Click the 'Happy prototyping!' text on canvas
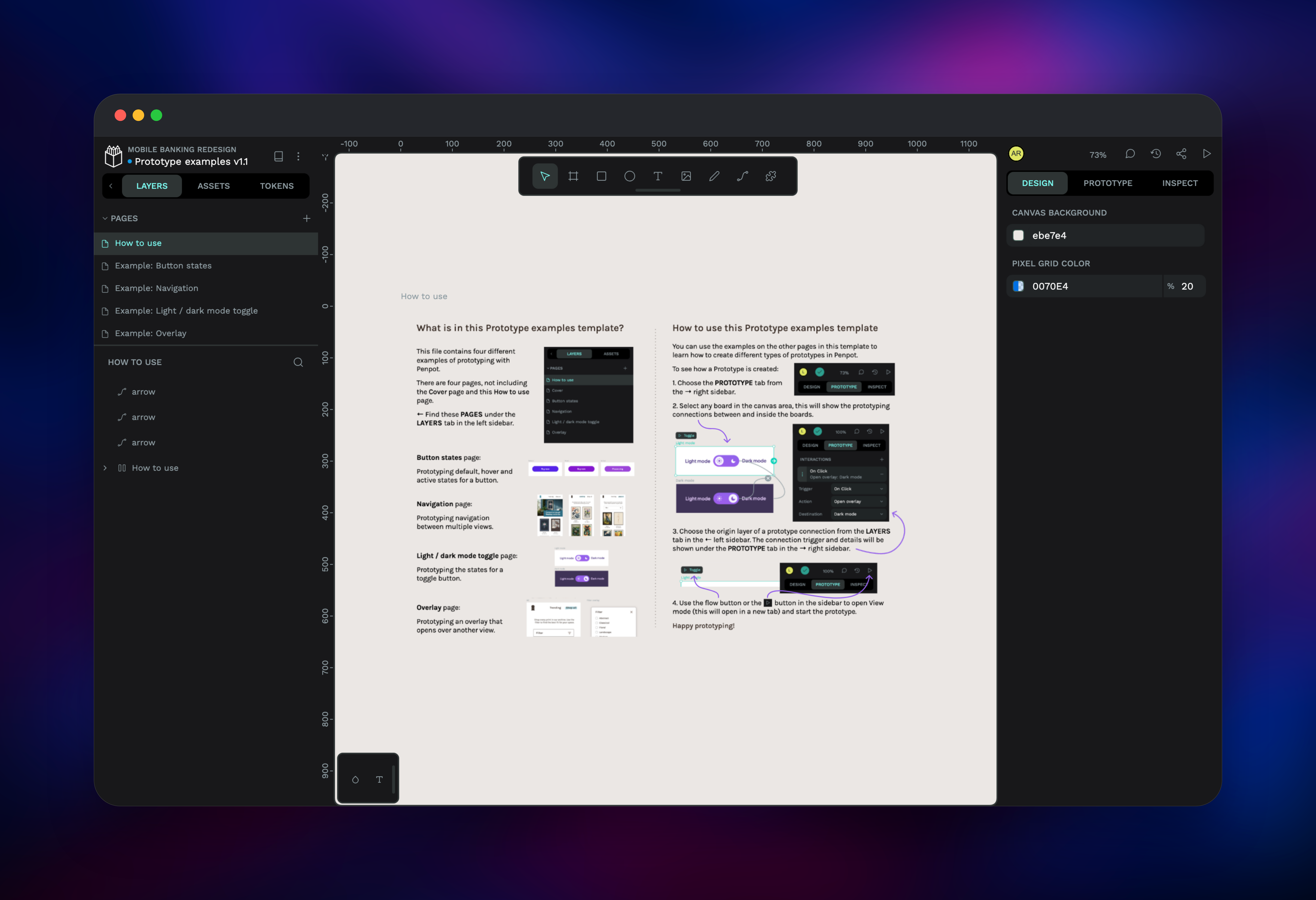Viewport: 1316px width, 900px height. [703, 626]
